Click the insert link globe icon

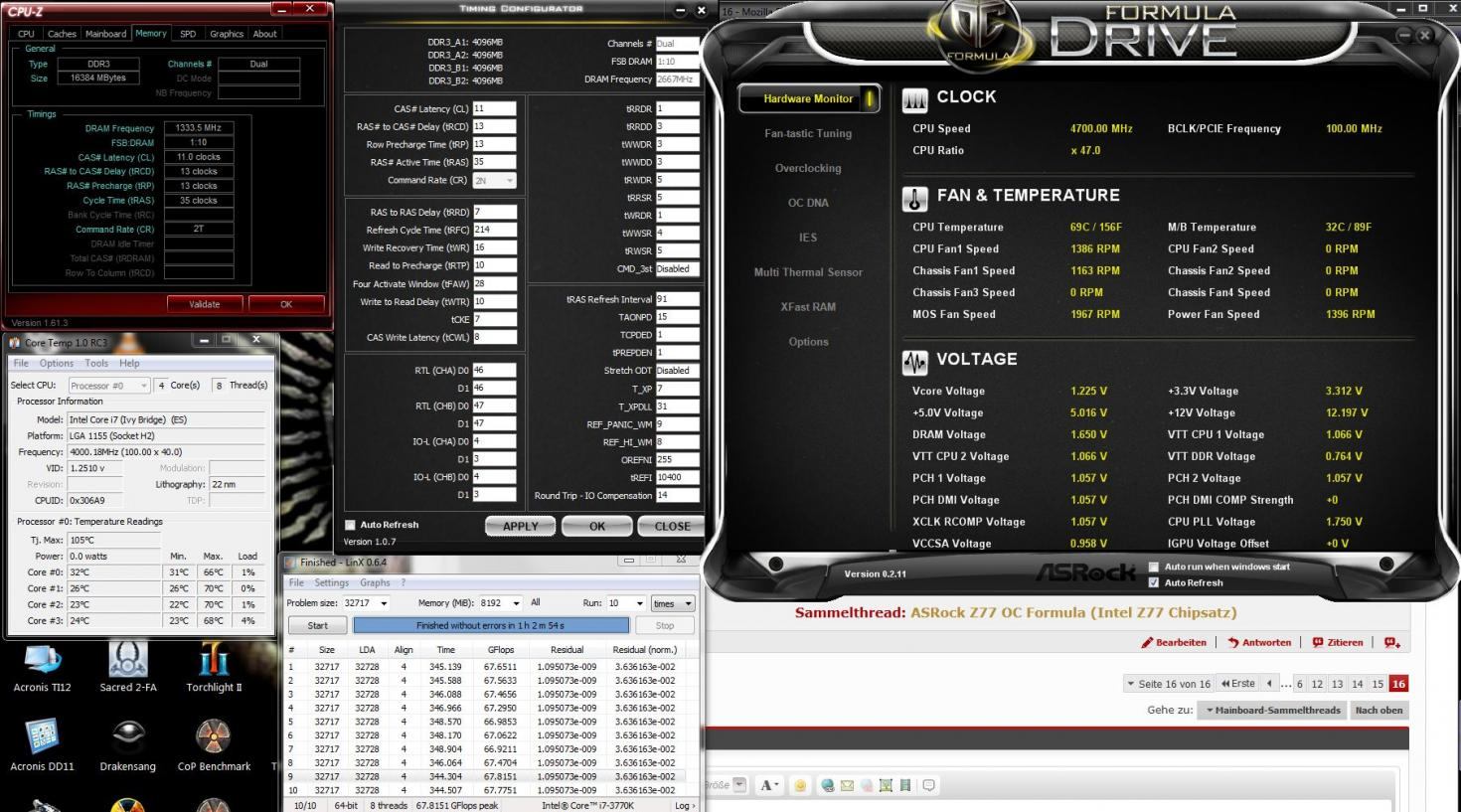[x=827, y=785]
